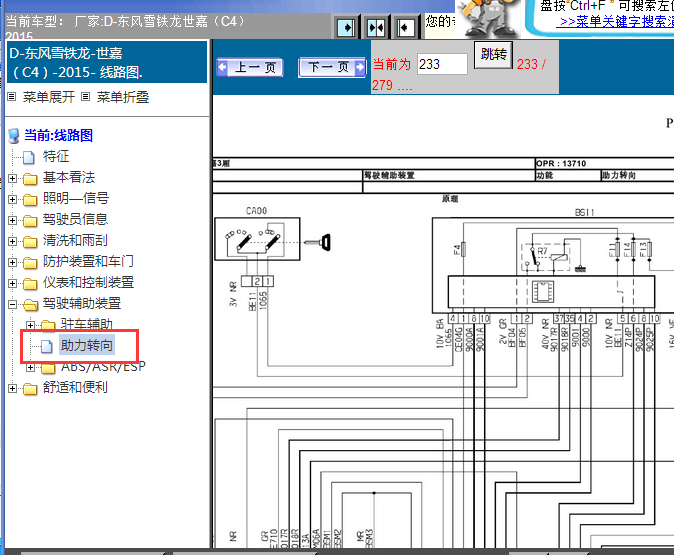Click the BSI1 module label in diagram
Viewport: 674px width, 555px height.
[584, 212]
